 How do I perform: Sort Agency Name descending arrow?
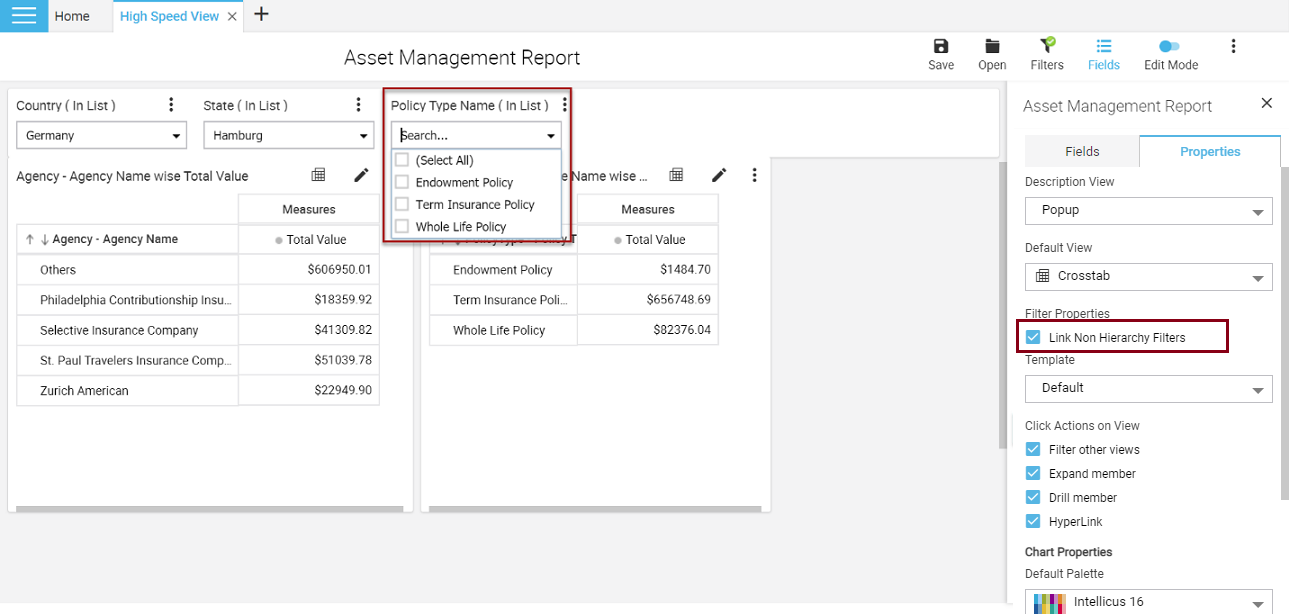click(x=44, y=240)
